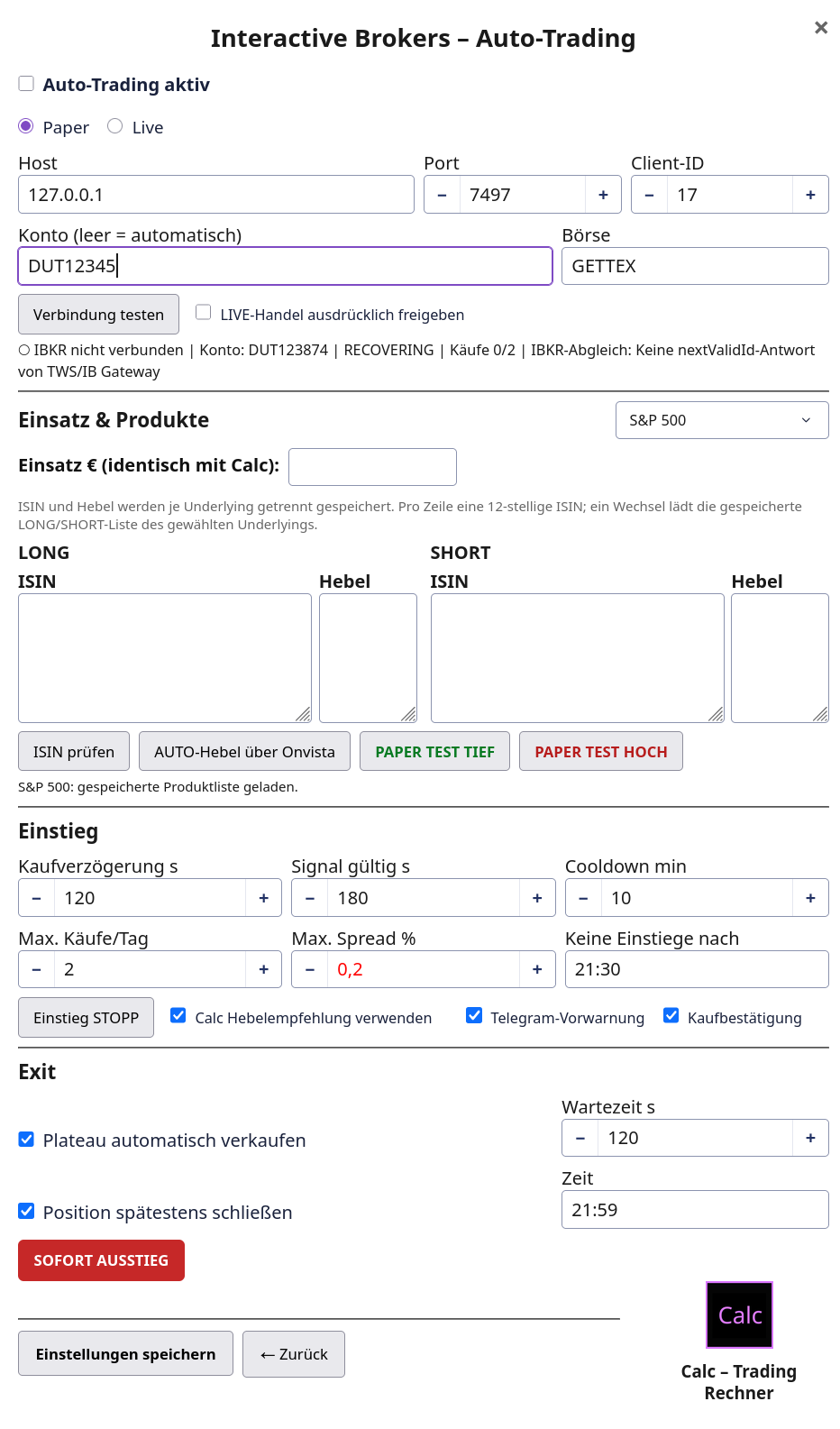Uncheck Telegram-Vorwarnung checkbox
This screenshot has width=840, height=1429.
point(474,1016)
